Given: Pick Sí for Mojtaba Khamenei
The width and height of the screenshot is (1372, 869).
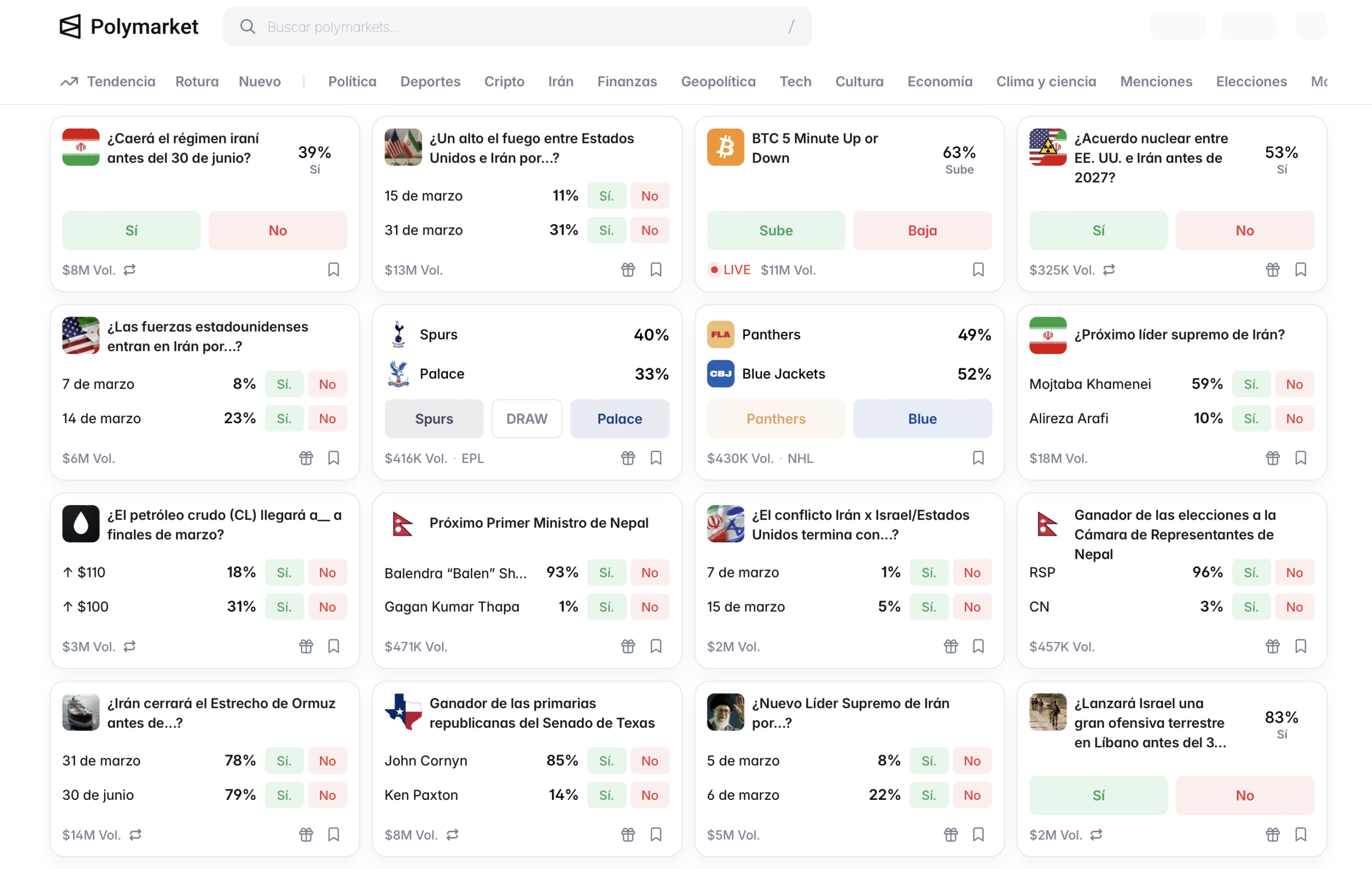Looking at the screenshot, I should pyautogui.click(x=1251, y=384).
